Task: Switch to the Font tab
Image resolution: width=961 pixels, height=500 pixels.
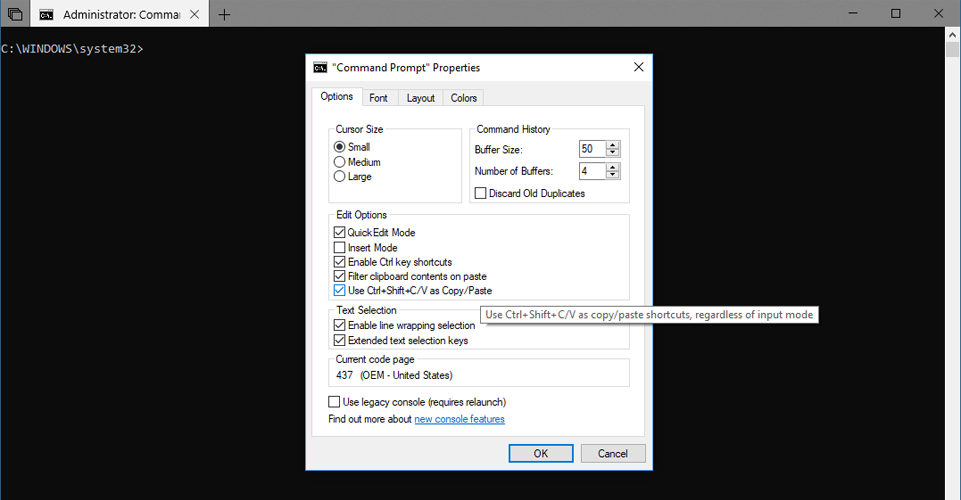Action: 379,98
